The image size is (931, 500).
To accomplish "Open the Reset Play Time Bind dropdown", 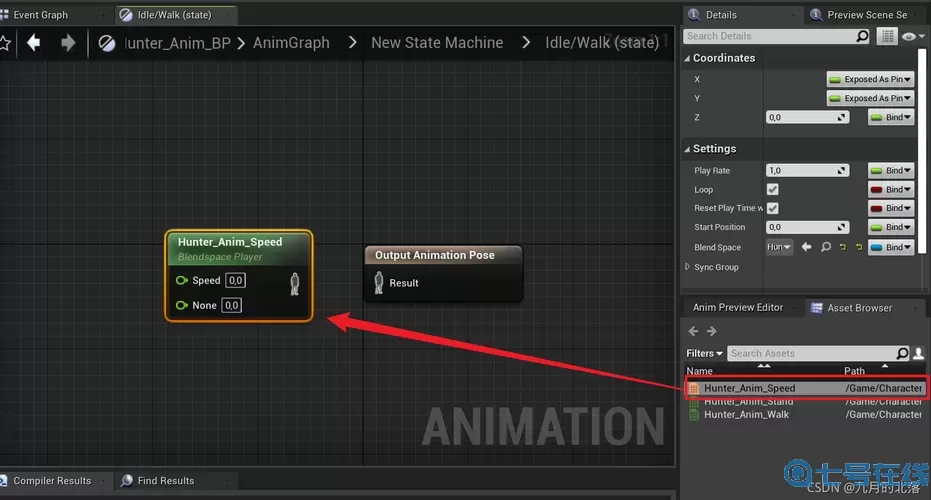I will point(891,208).
